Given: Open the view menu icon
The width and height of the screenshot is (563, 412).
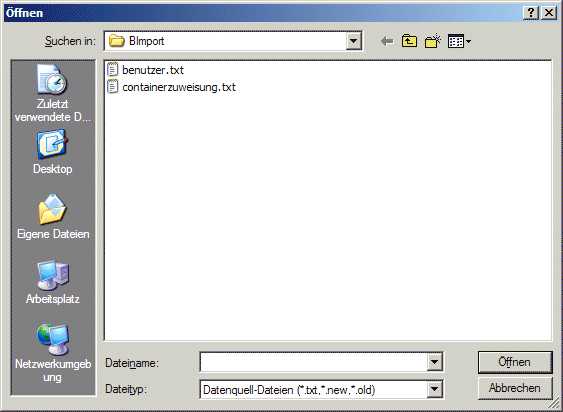Looking at the screenshot, I should pyautogui.click(x=459, y=41).
